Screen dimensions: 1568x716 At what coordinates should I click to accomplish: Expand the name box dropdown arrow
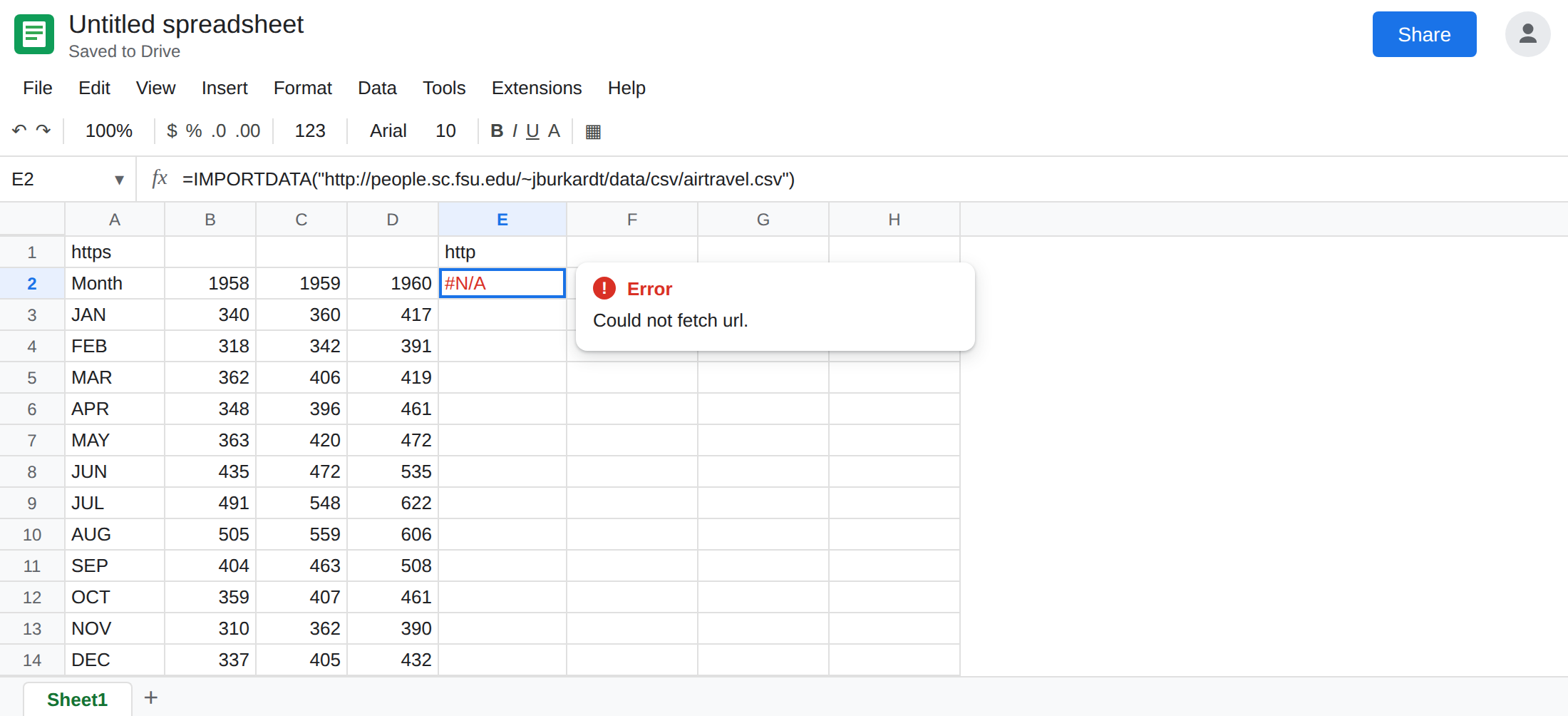[x=119, y=180]
